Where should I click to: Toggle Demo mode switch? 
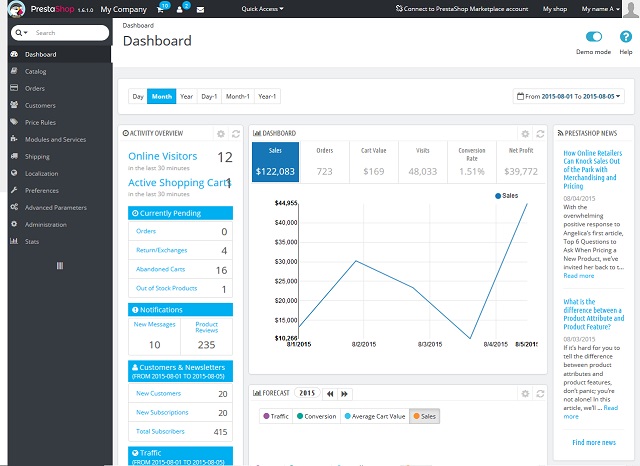594,36
